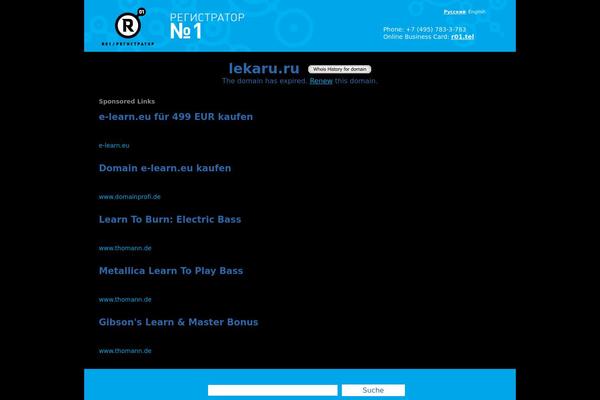Open 'Metallica Learn To Play Bass' link
The width and height of the screenshot is (600, 400).
tap(171, 271)
